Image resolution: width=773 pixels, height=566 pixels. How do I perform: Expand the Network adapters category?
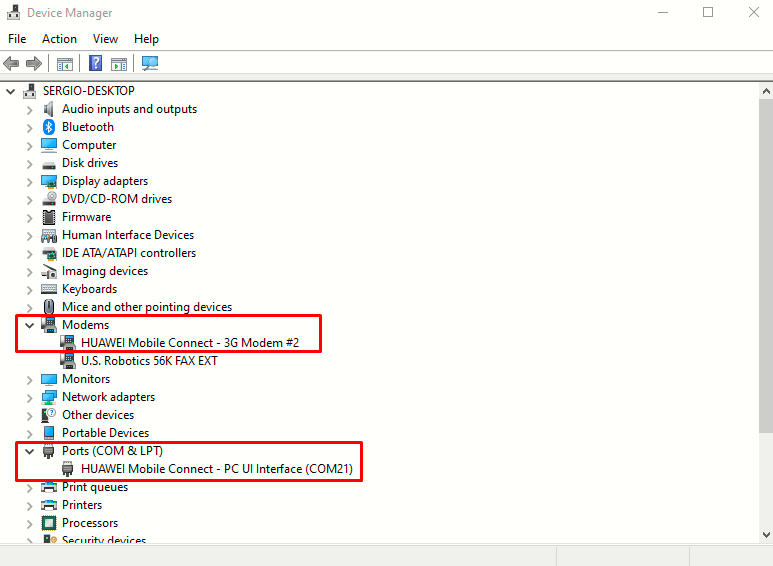tap(30, 397)
